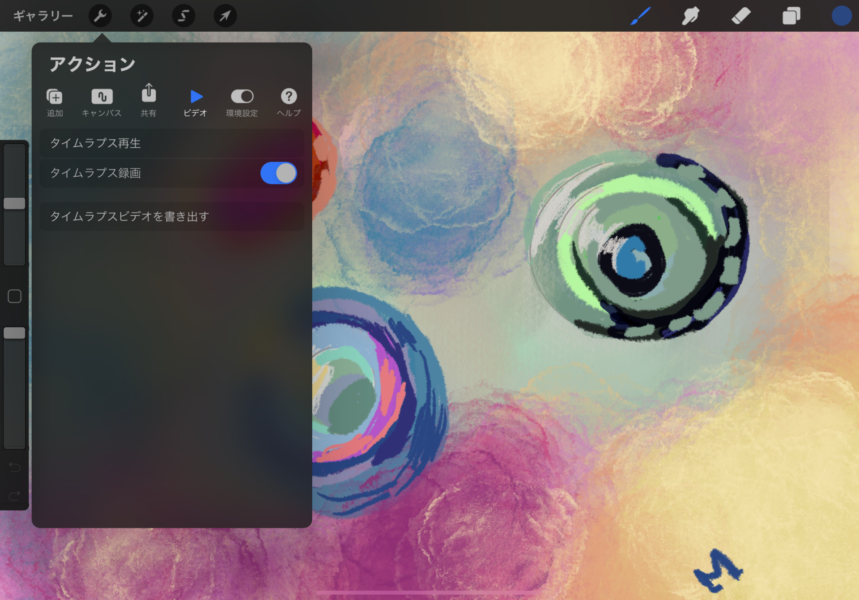The width and height of the screenshot is (859, 600).
Task: Open the blue color swatch picker
Action: pos(841,16)
